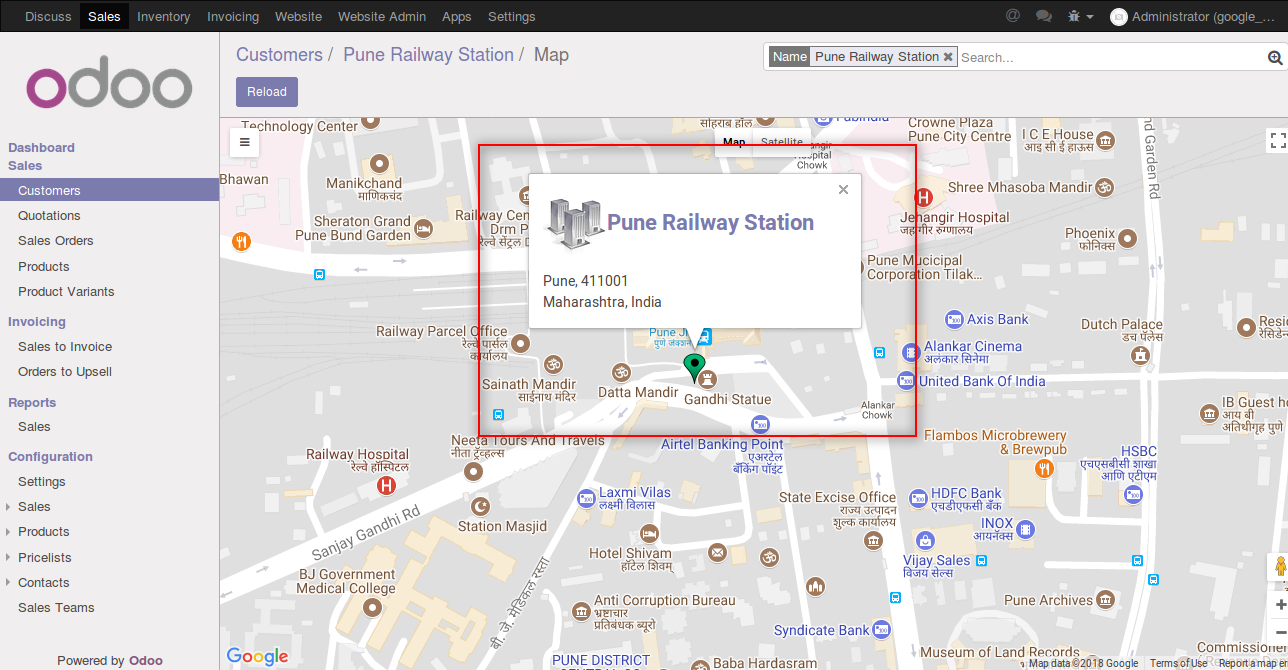Viewport: 1288px width, 670px height.
Task: Go to Pune Railway Station breadcrumb
Action: coord(428,55)
